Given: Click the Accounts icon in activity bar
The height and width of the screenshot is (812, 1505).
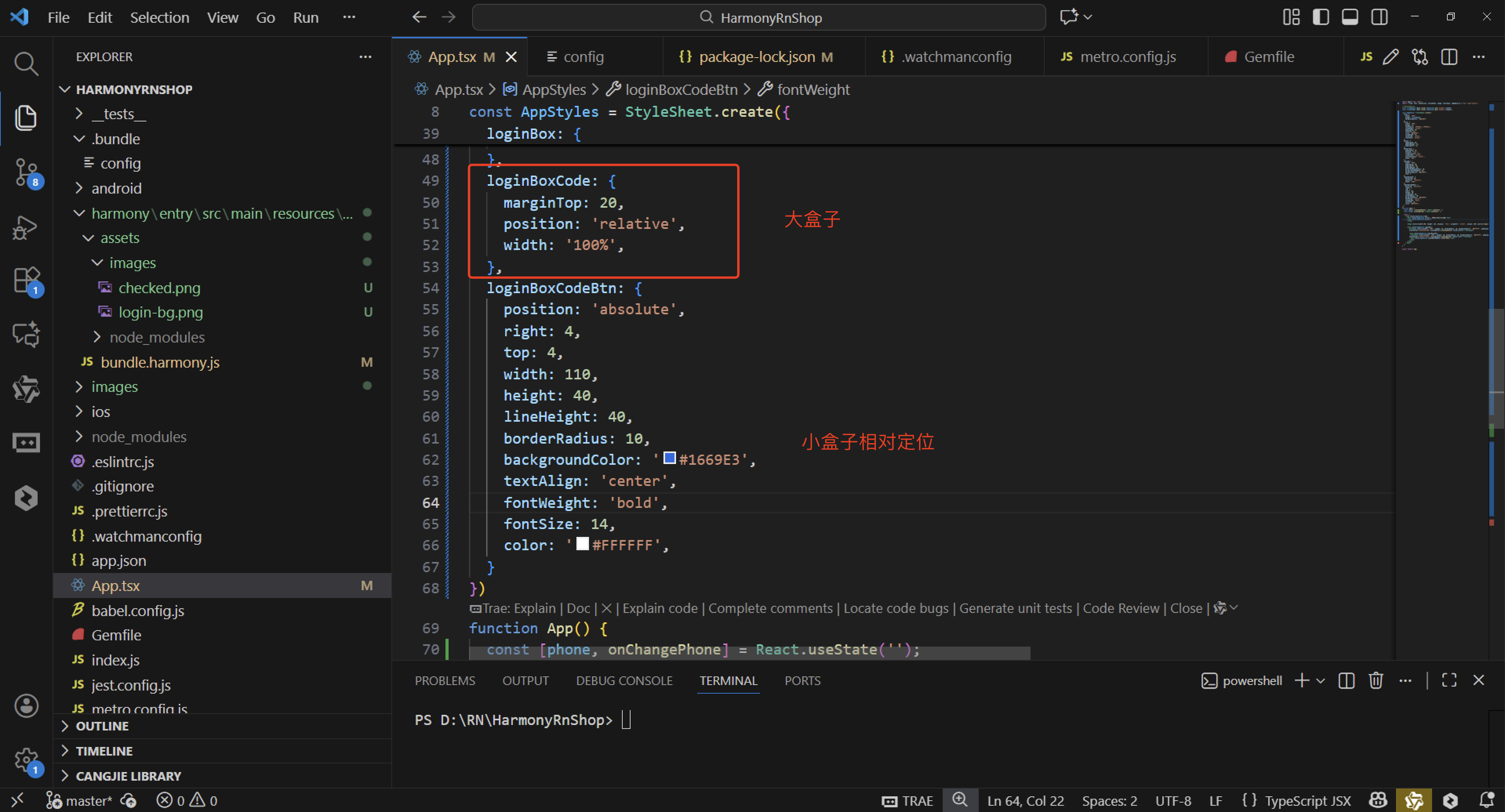Looking at the screenshot, I should tap(26, 705).
